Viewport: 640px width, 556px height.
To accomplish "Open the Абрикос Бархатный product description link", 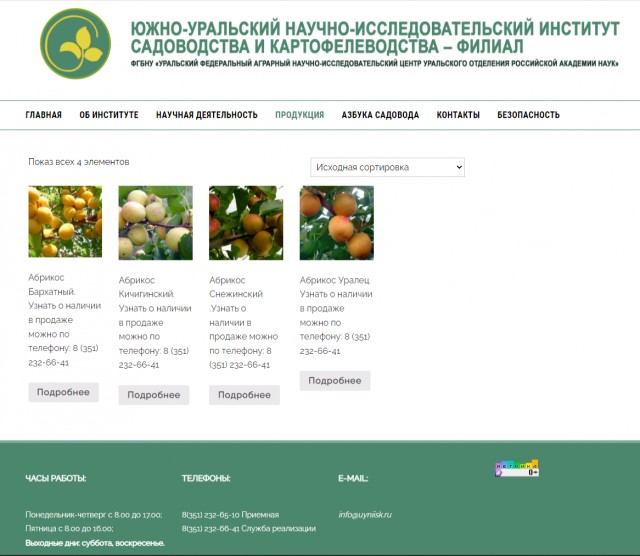I will click(x=64, y=320).
